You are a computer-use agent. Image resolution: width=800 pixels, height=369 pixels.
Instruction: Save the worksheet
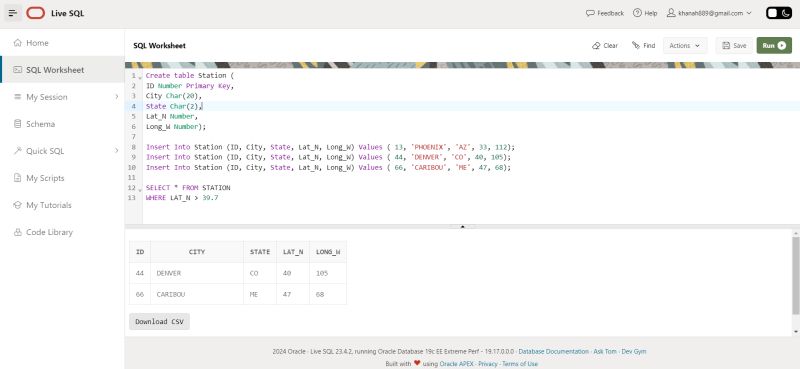(x=734, y=45)
